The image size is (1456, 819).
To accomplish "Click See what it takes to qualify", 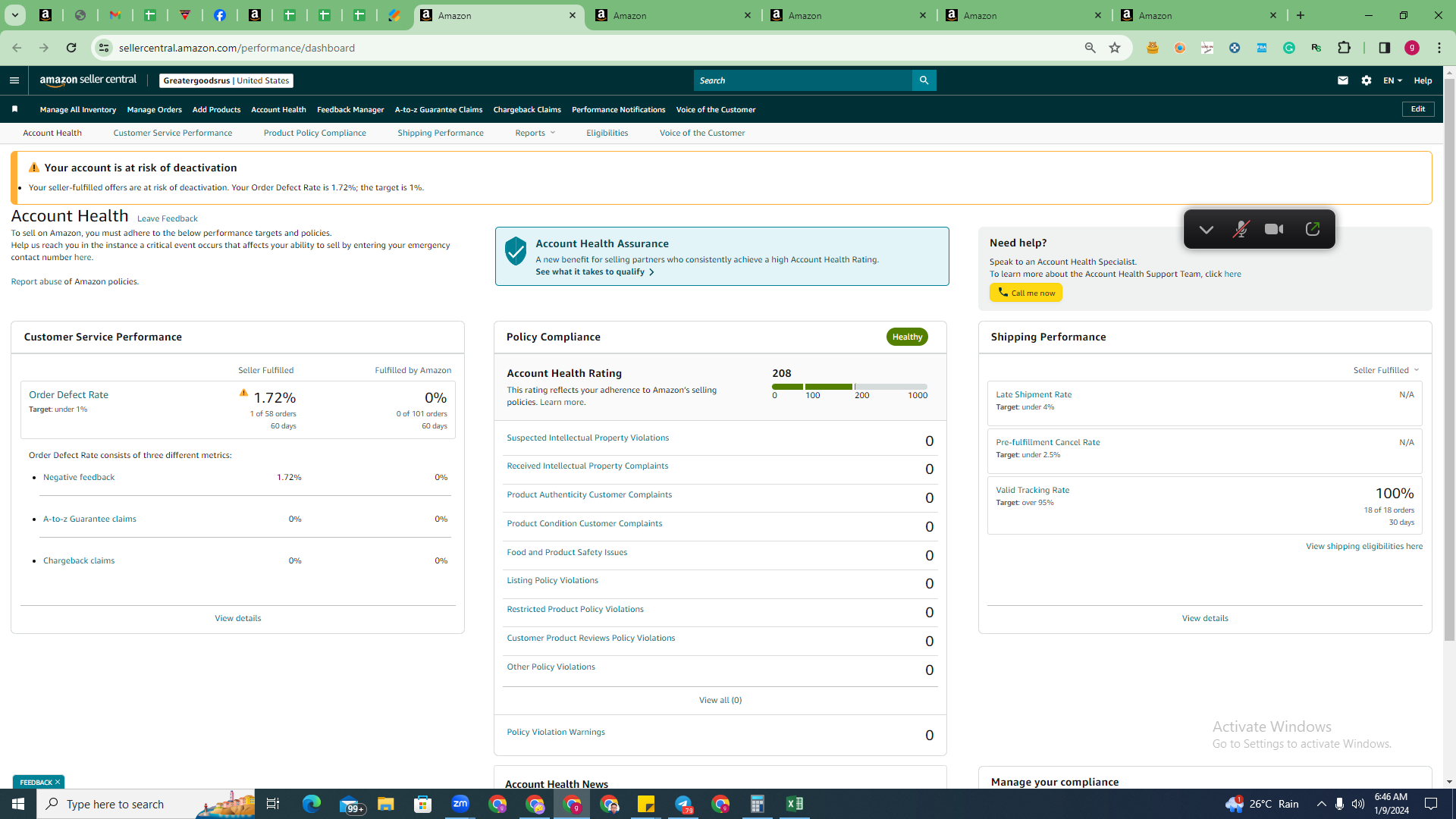I will coord(595,271).
